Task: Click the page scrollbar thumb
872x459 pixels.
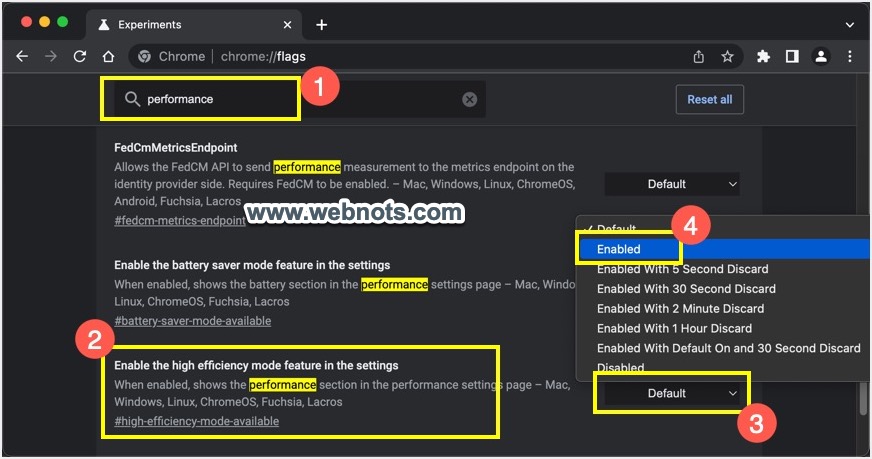Action: [864, 398]
